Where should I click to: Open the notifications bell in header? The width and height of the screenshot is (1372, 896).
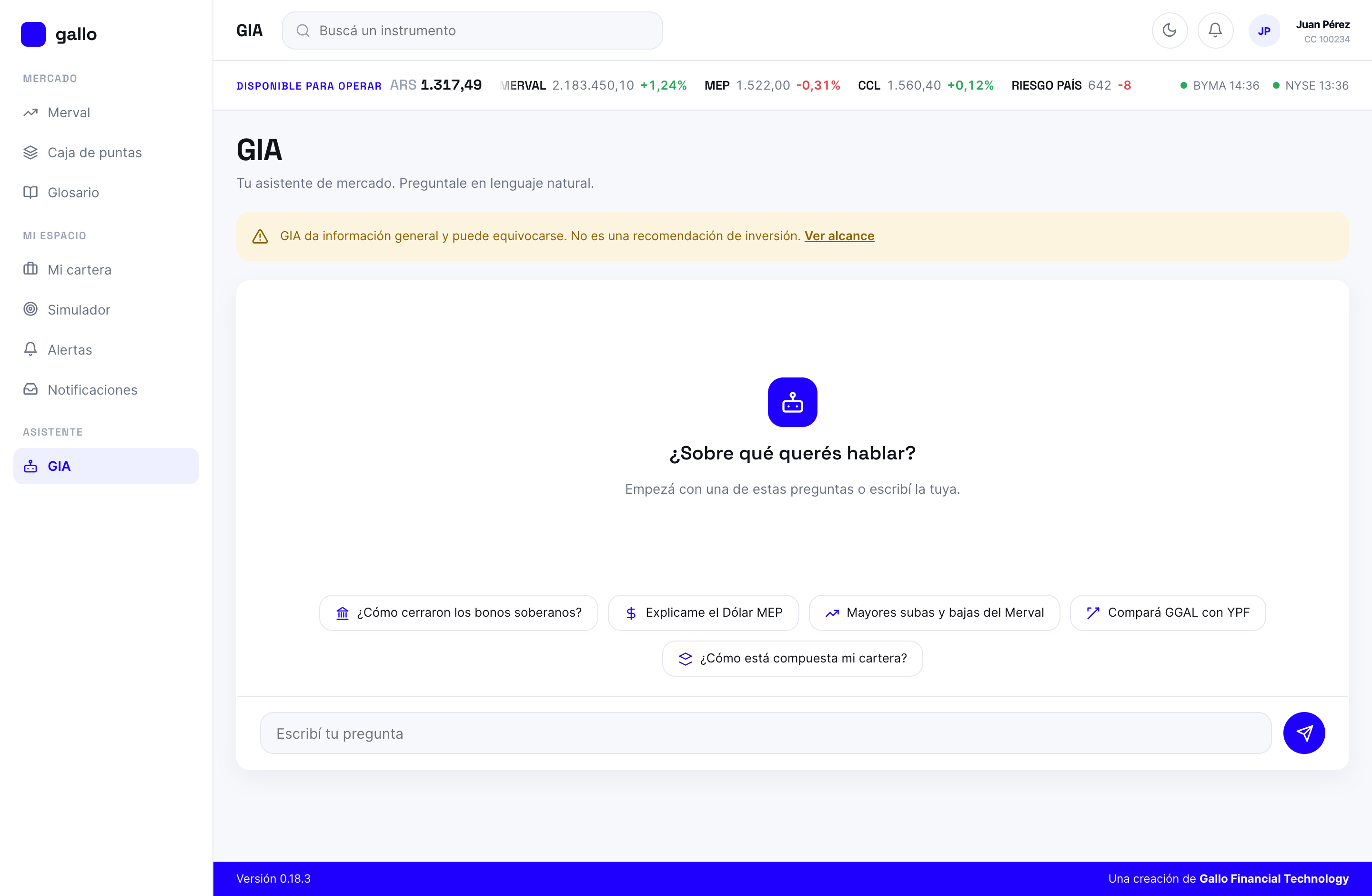pos(1215,31)
